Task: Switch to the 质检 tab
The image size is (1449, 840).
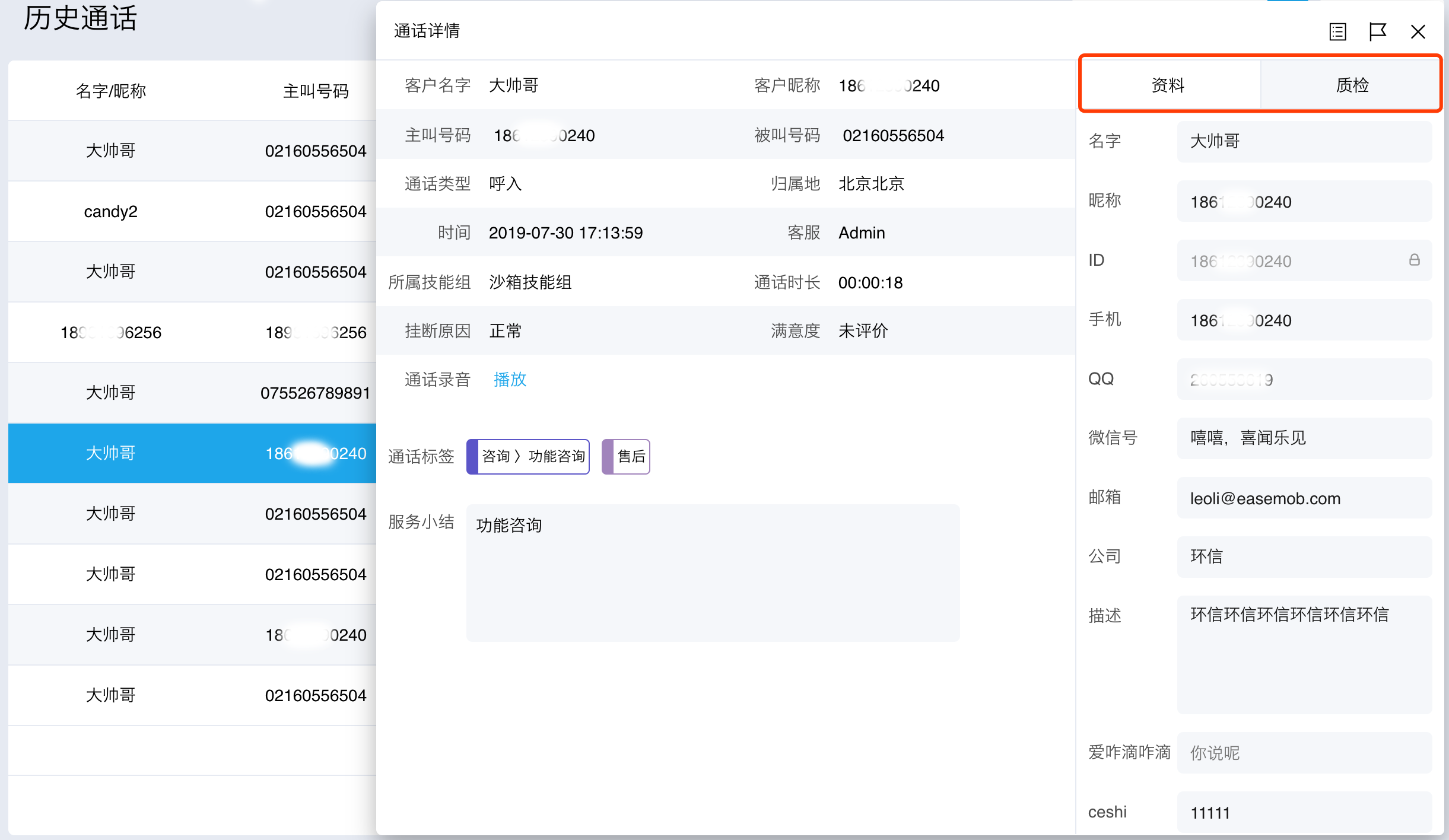Action: click(1352, 85)
